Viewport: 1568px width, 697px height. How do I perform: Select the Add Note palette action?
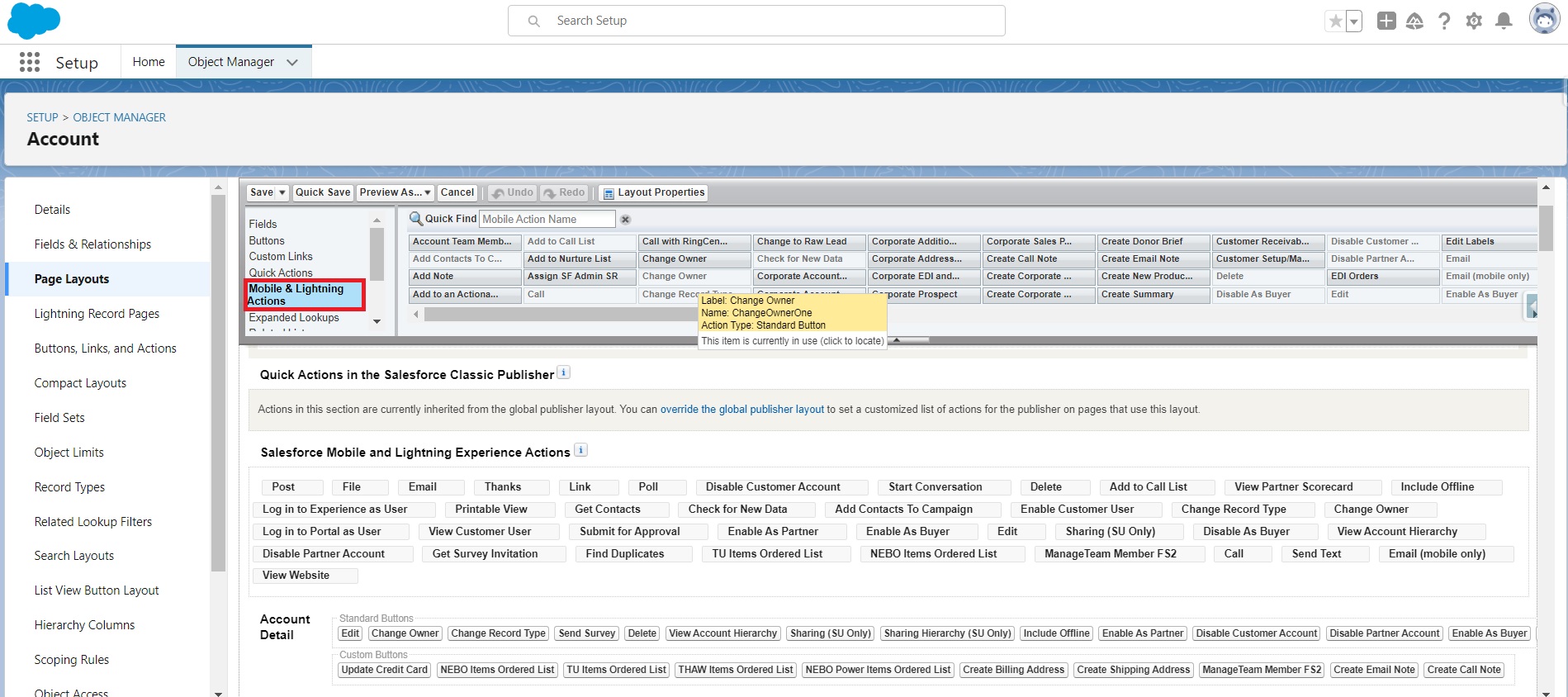465,277
